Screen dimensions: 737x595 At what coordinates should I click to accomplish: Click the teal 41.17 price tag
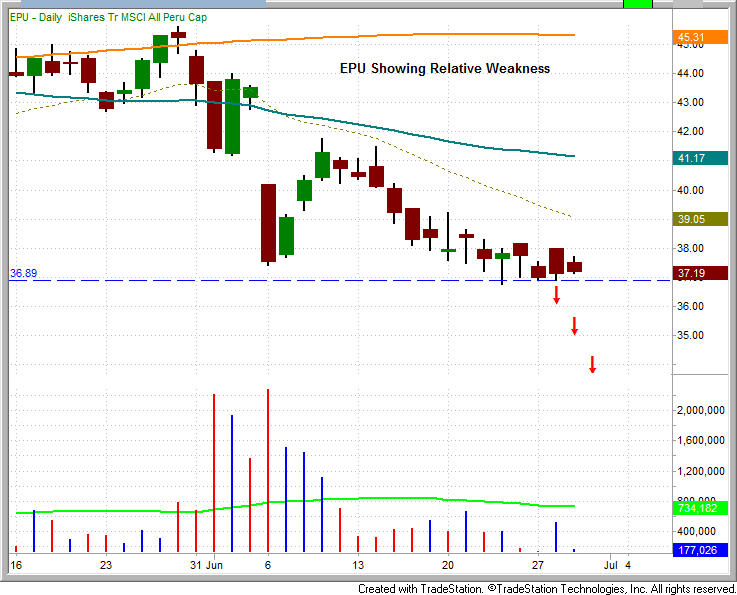(x=700, y=158)
